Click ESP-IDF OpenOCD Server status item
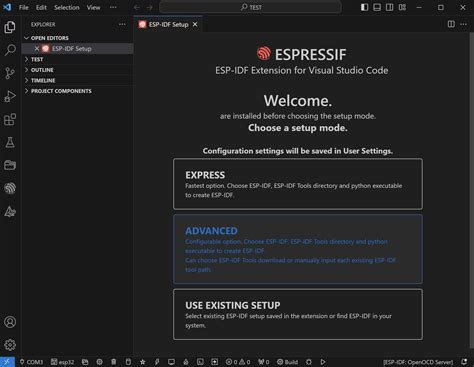This screenshot has width=474, height=367. tap(418, 362)
